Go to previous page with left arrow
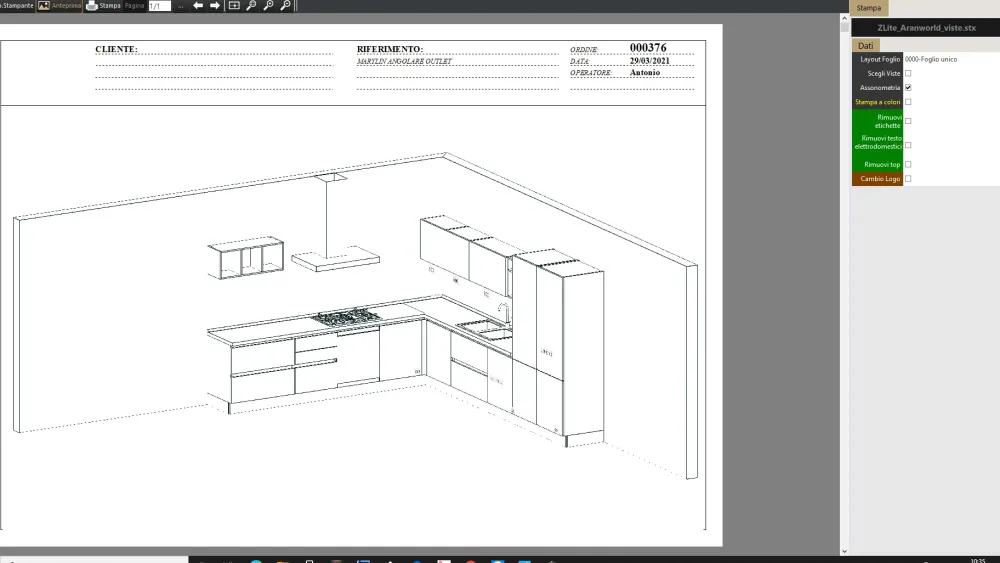This screenshot has height=563, width=1000. pos(198,6)
